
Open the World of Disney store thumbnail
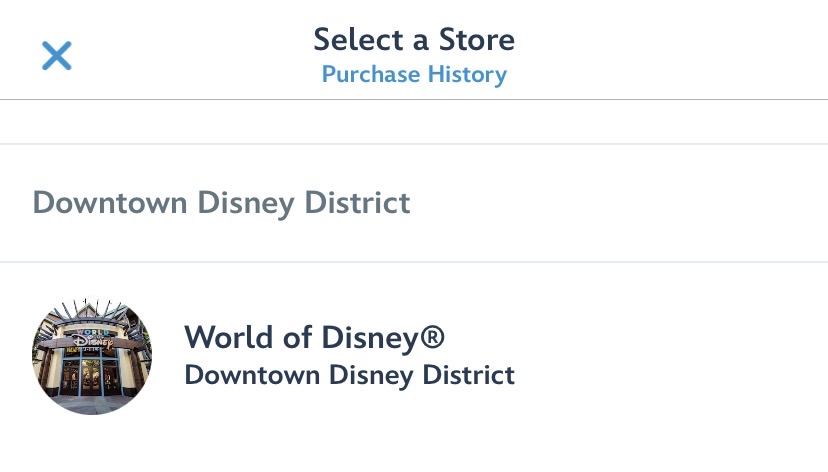(x=92, y=355)
